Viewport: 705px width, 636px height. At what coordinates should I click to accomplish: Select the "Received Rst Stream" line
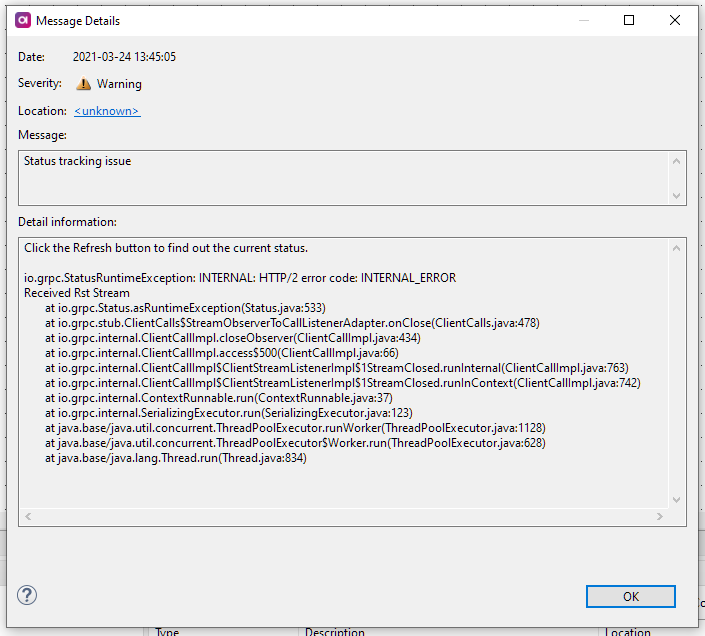pyautogui.click(x=77, y=293)
